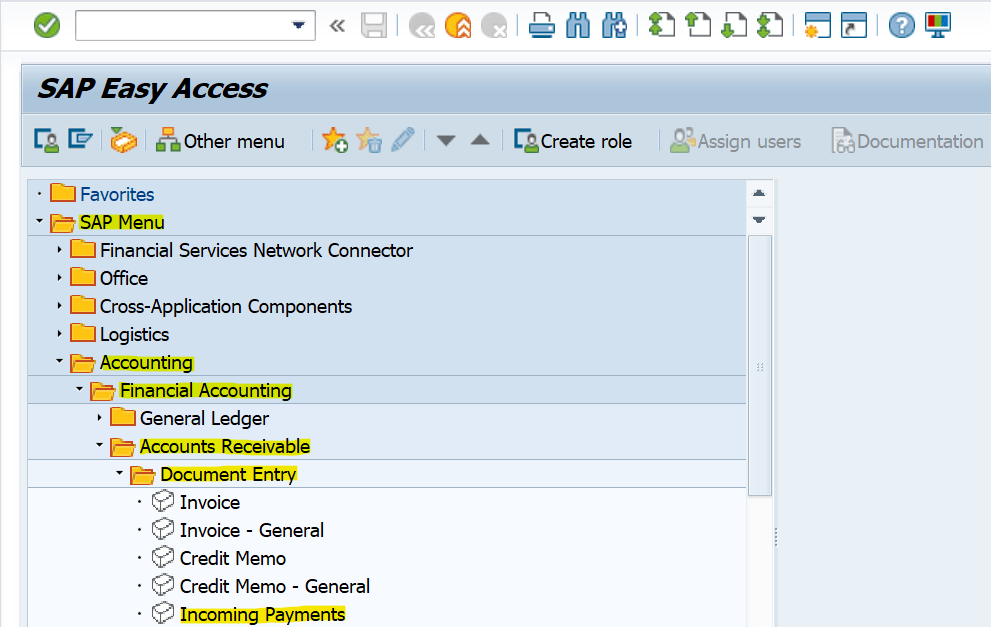The height and width of the screenshot is (627, 991).
Task: Click the Print icon
Action: pyautogui.click(x=542, y=26)
